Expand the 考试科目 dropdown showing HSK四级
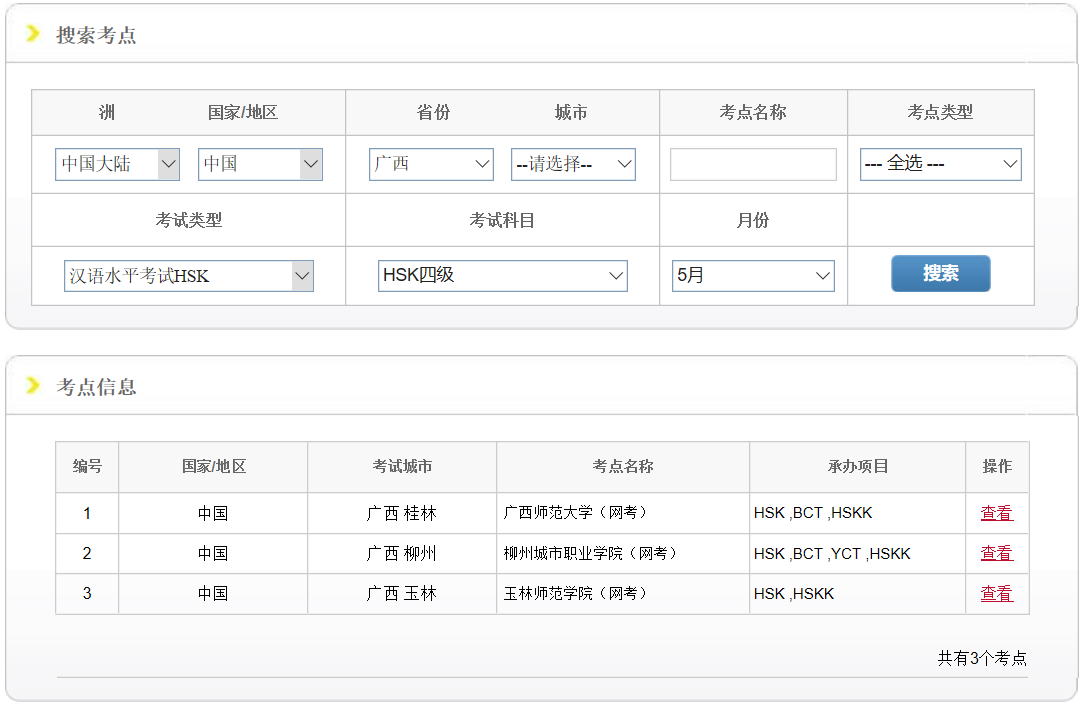Screen dimensions: 1083x703 click(502, 276)
